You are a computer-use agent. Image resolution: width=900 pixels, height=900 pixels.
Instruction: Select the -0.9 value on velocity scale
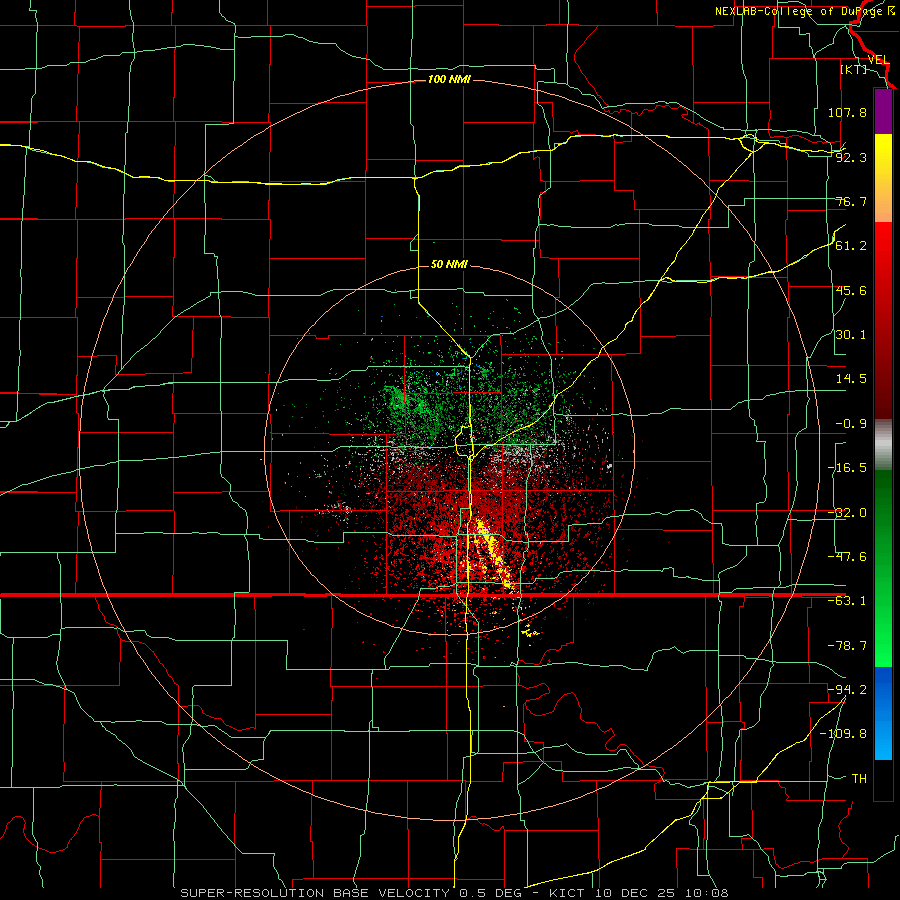point(851,424)
